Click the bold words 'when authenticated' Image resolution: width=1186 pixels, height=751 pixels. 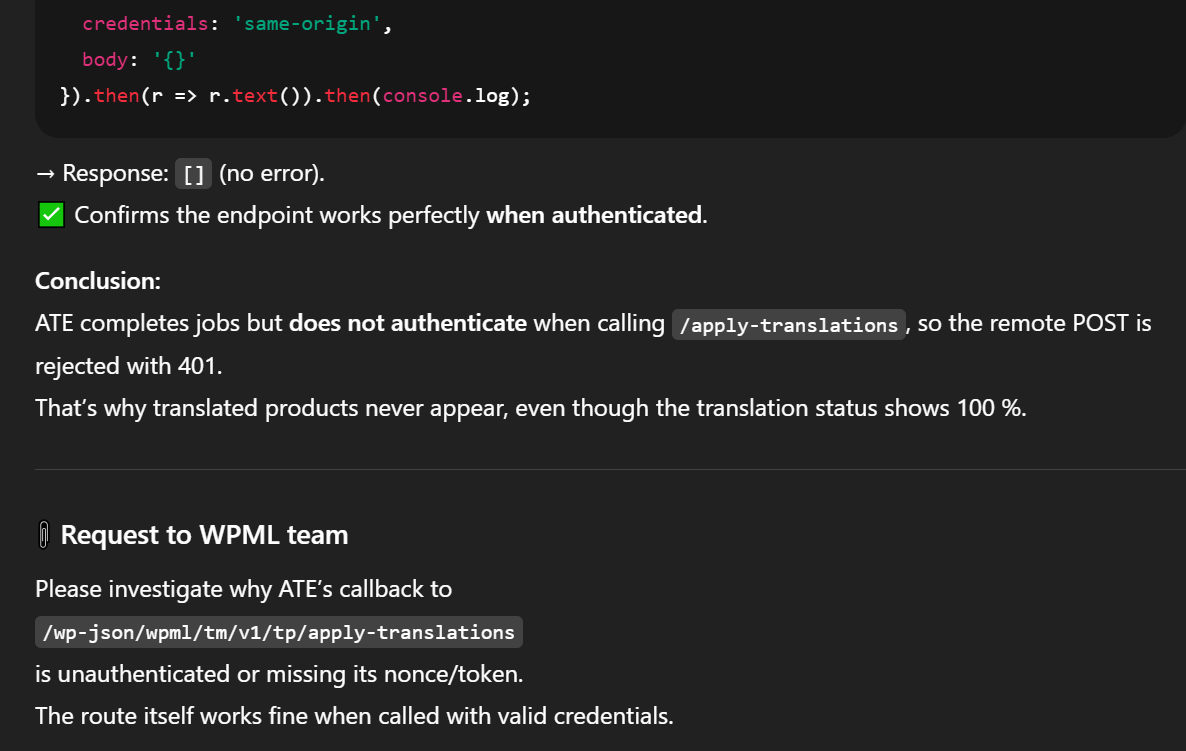tap(594, 215)
